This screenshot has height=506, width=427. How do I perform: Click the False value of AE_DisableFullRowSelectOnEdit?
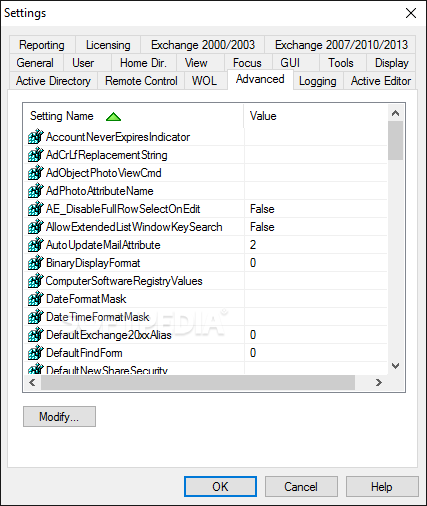pos(262,209)
